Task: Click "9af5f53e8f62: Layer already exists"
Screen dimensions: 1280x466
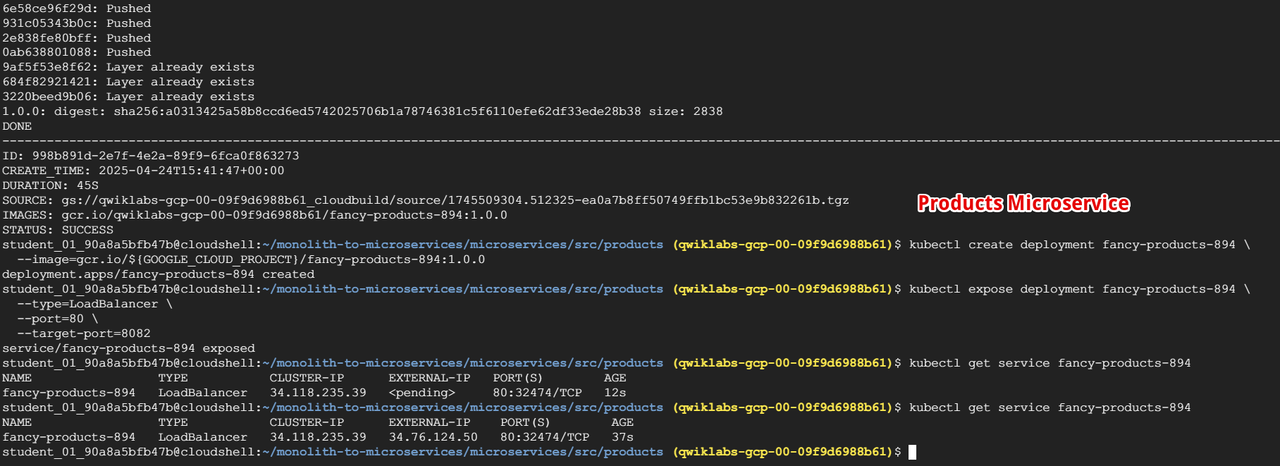Action: pos(129,67)
